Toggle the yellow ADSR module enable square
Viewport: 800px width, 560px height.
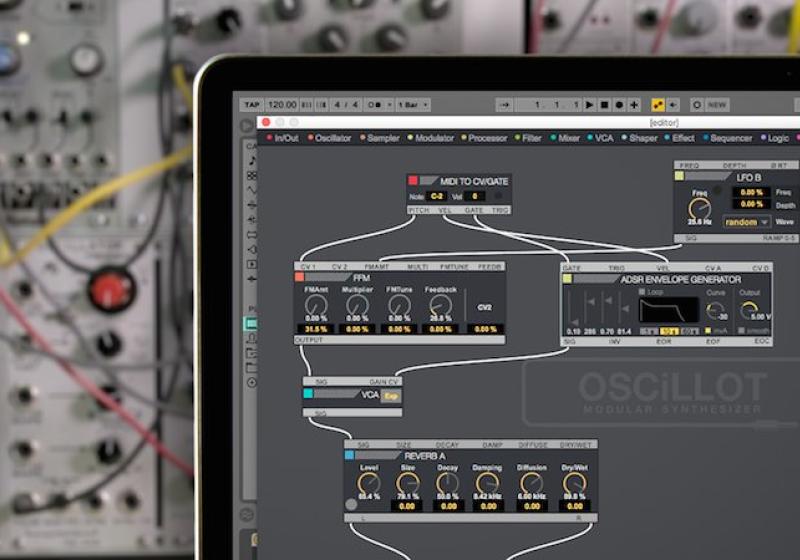[x=567, y=279]
